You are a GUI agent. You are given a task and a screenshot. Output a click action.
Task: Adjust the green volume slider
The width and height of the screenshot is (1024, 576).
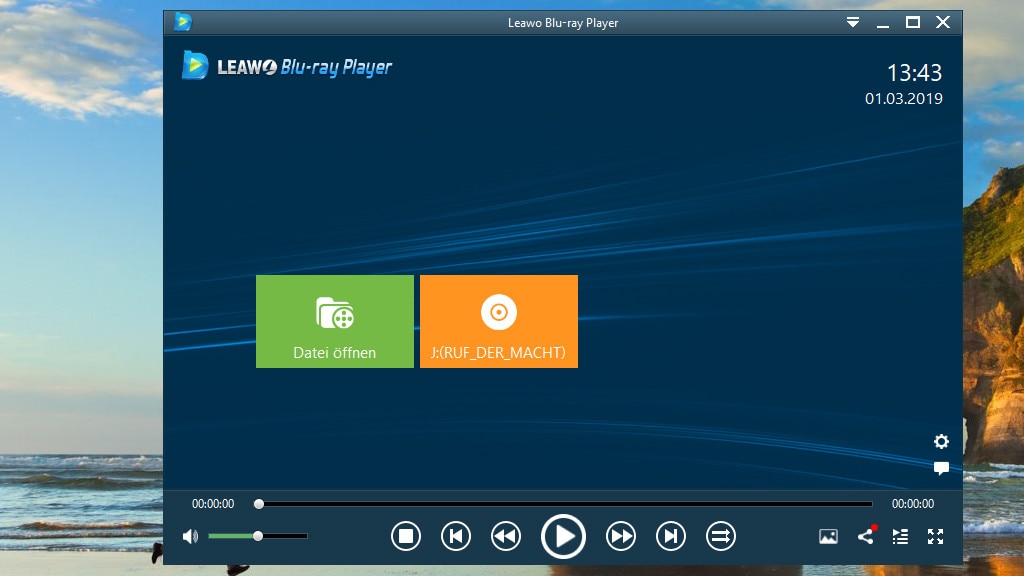click(257, 536)
